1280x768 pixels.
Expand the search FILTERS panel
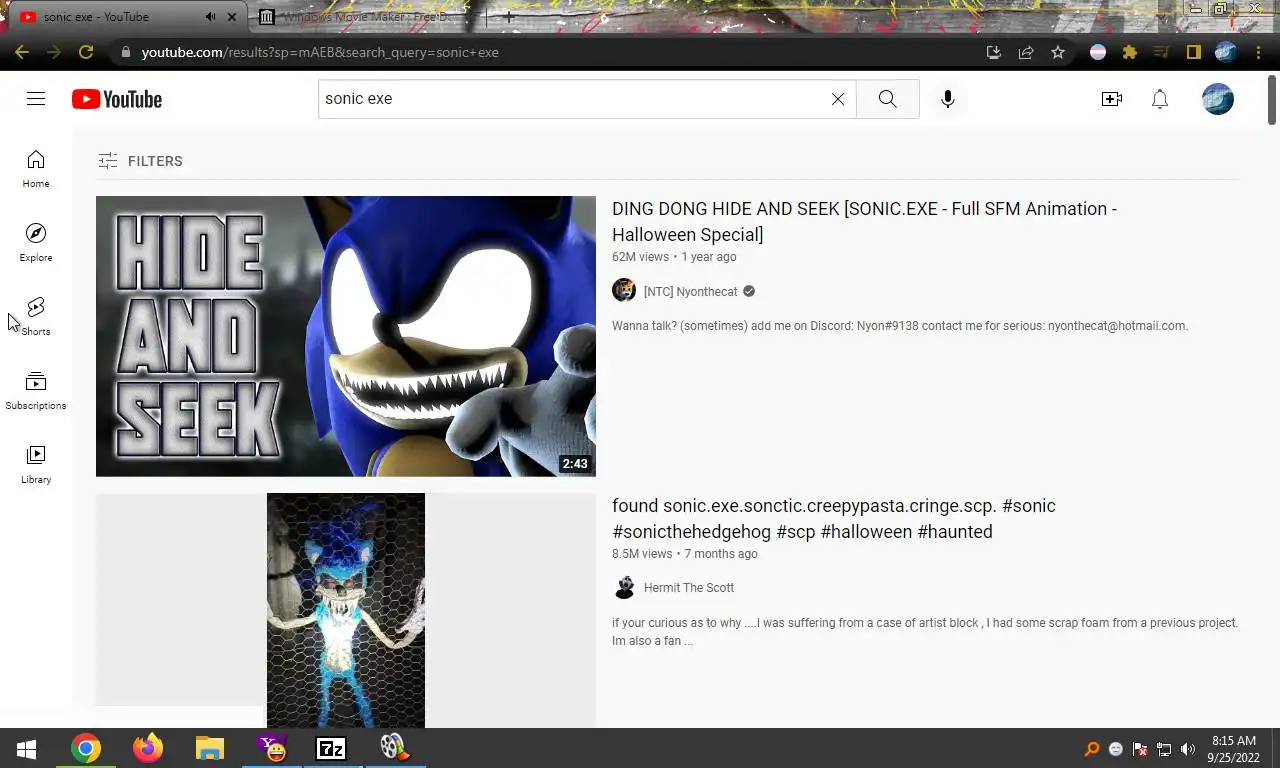click(x=140, y=161)
